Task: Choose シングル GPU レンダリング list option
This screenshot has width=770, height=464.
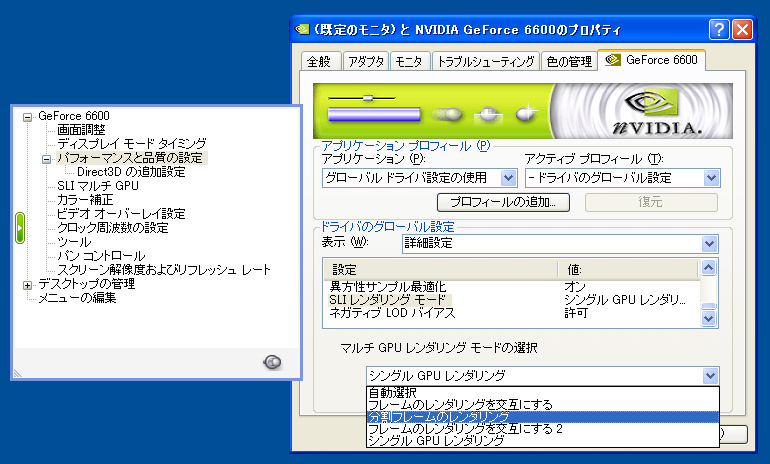Action: [543, 440]
